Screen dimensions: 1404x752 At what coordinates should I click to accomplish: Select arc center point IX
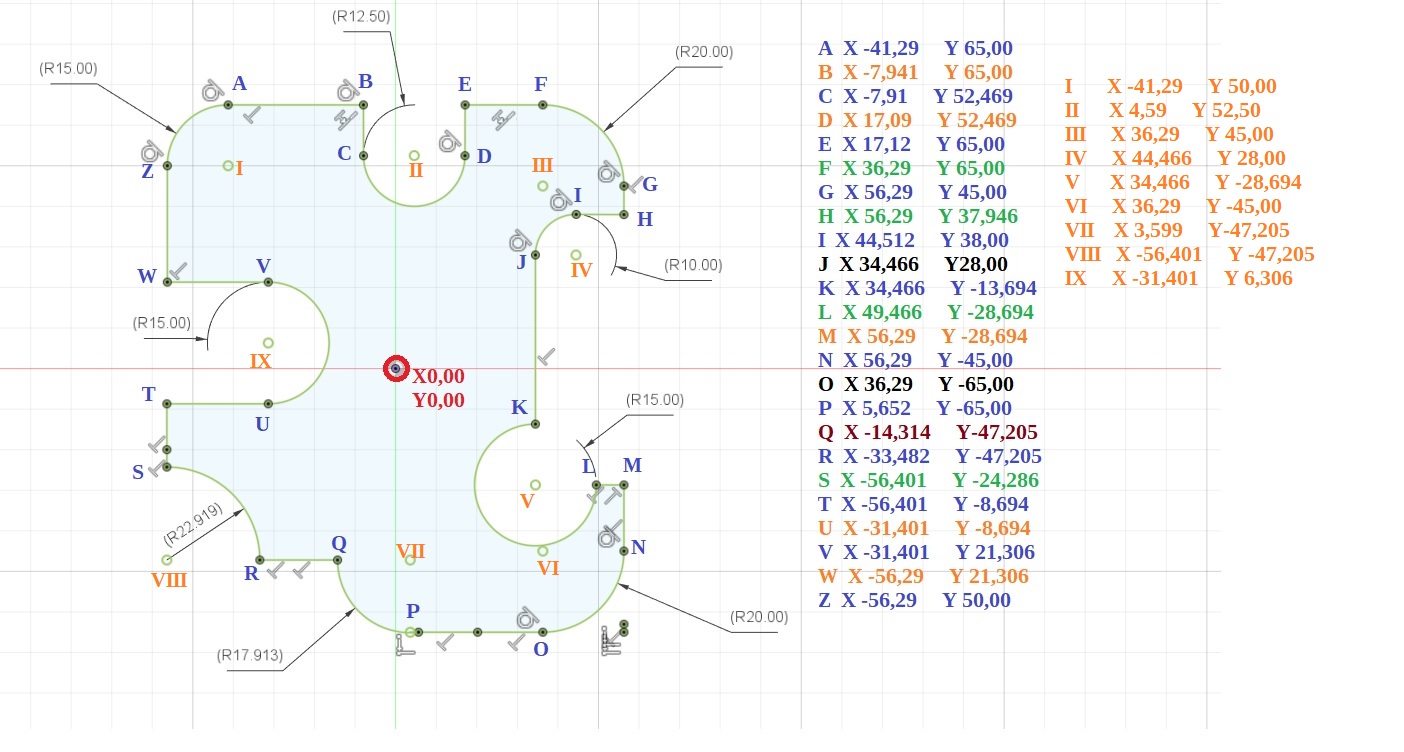point(267,343)
